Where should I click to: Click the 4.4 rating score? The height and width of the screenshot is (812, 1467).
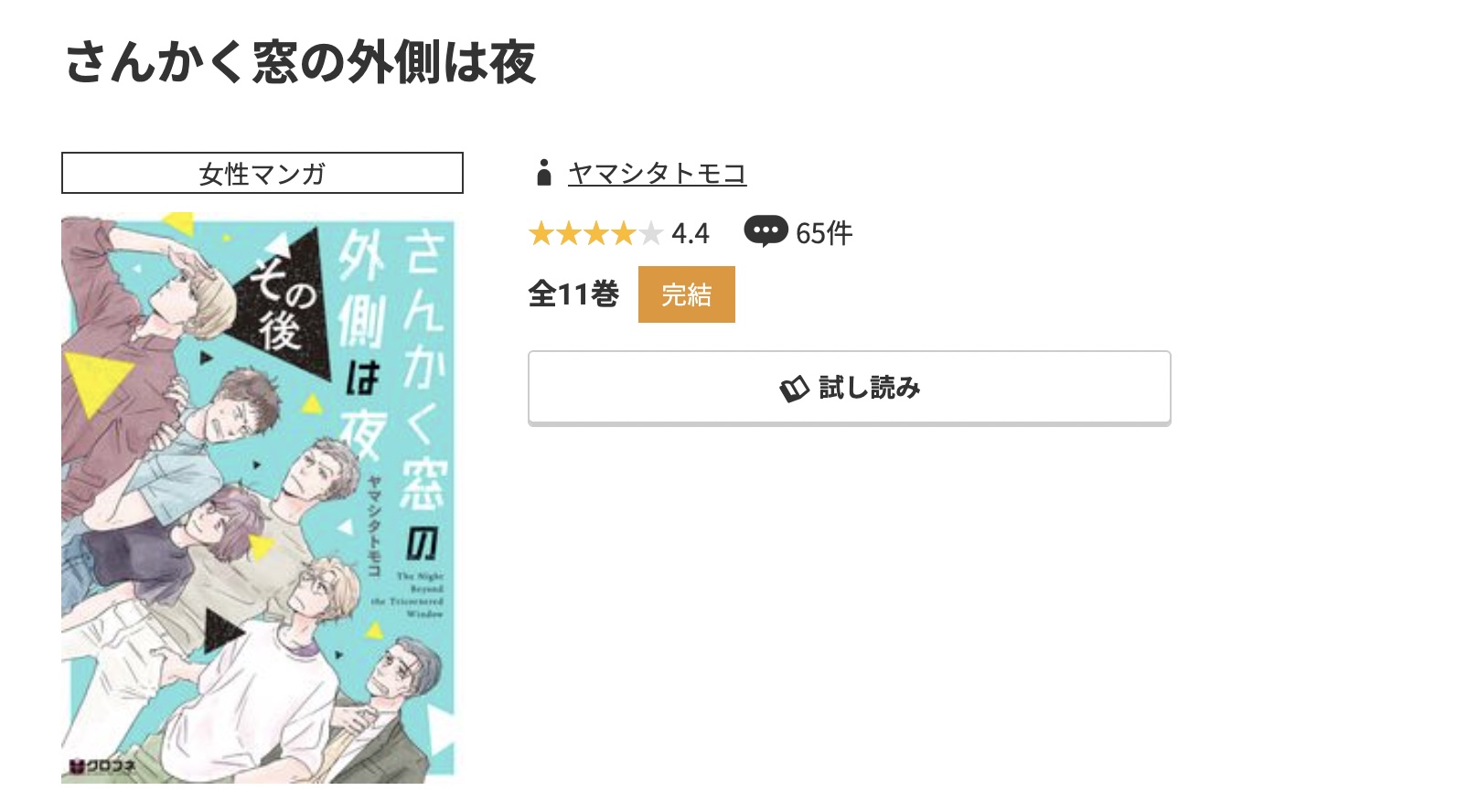(x=690, y=234)
